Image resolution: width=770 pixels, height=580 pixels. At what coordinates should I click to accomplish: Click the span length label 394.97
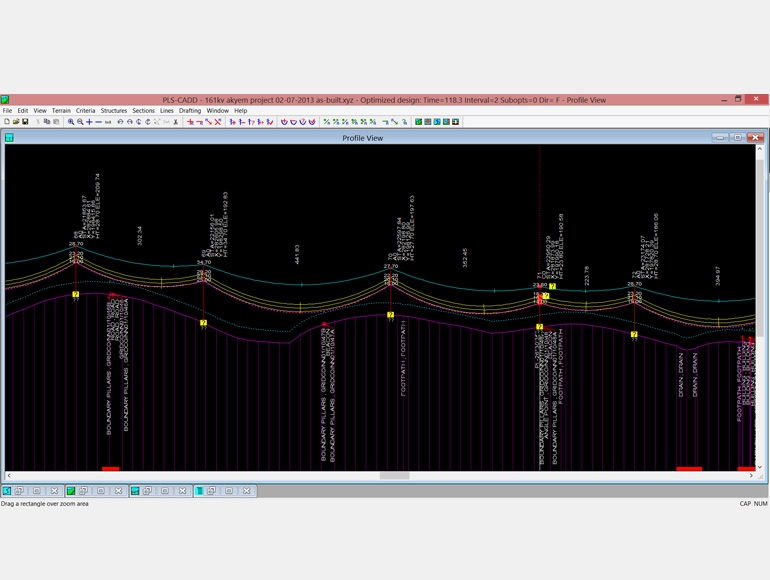(717, 276)
